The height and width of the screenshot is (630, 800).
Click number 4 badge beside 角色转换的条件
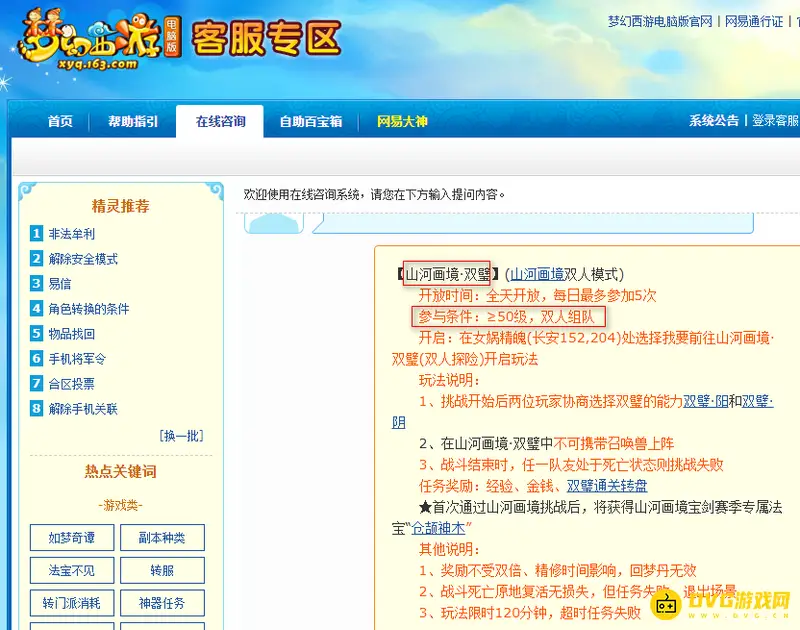tap(36, 309)
